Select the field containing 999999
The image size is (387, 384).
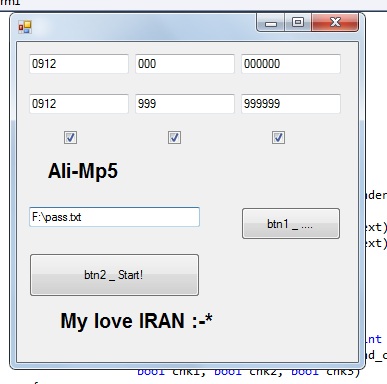(291, 104)
